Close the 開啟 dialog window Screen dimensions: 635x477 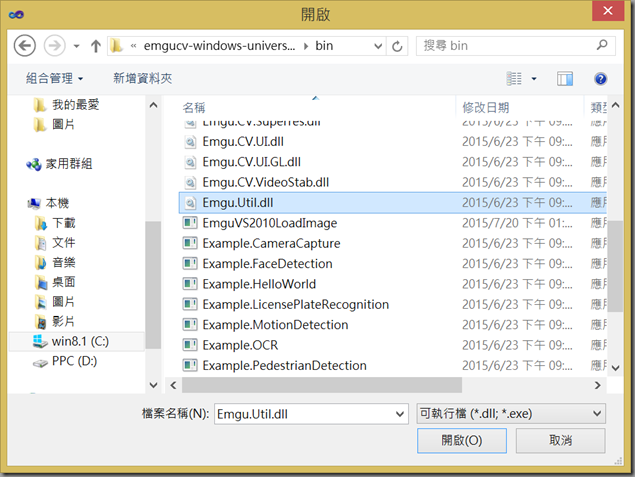pos(607,11)
